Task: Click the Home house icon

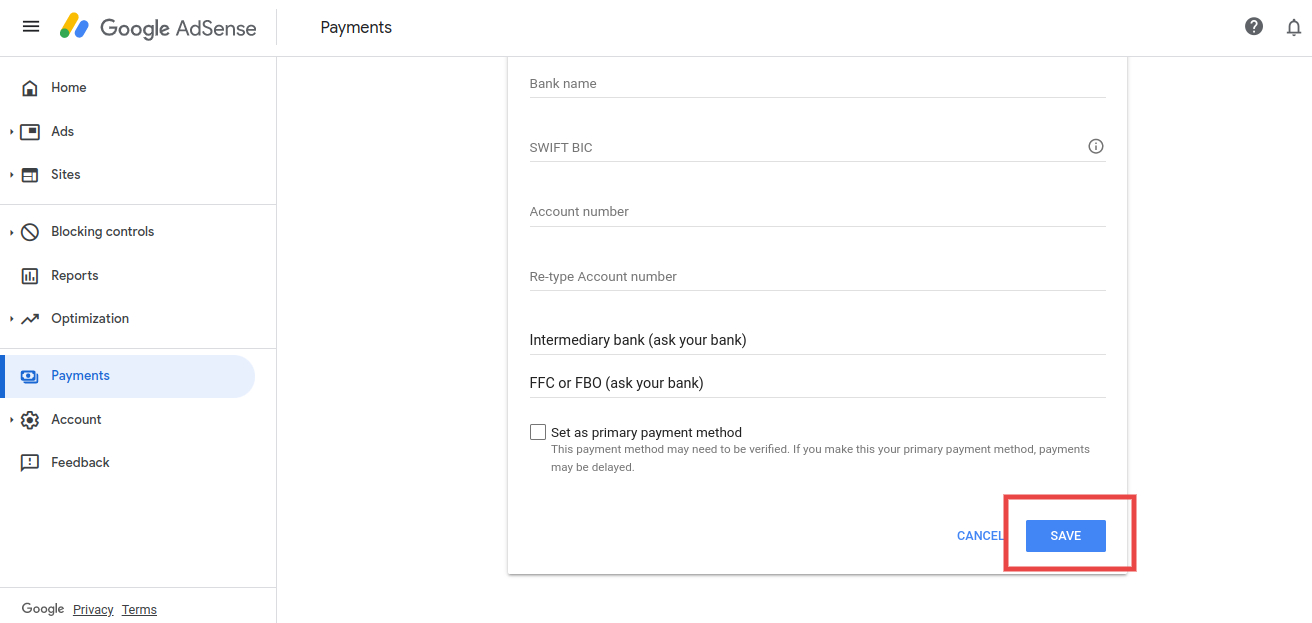Action: (x=30, y=88)
